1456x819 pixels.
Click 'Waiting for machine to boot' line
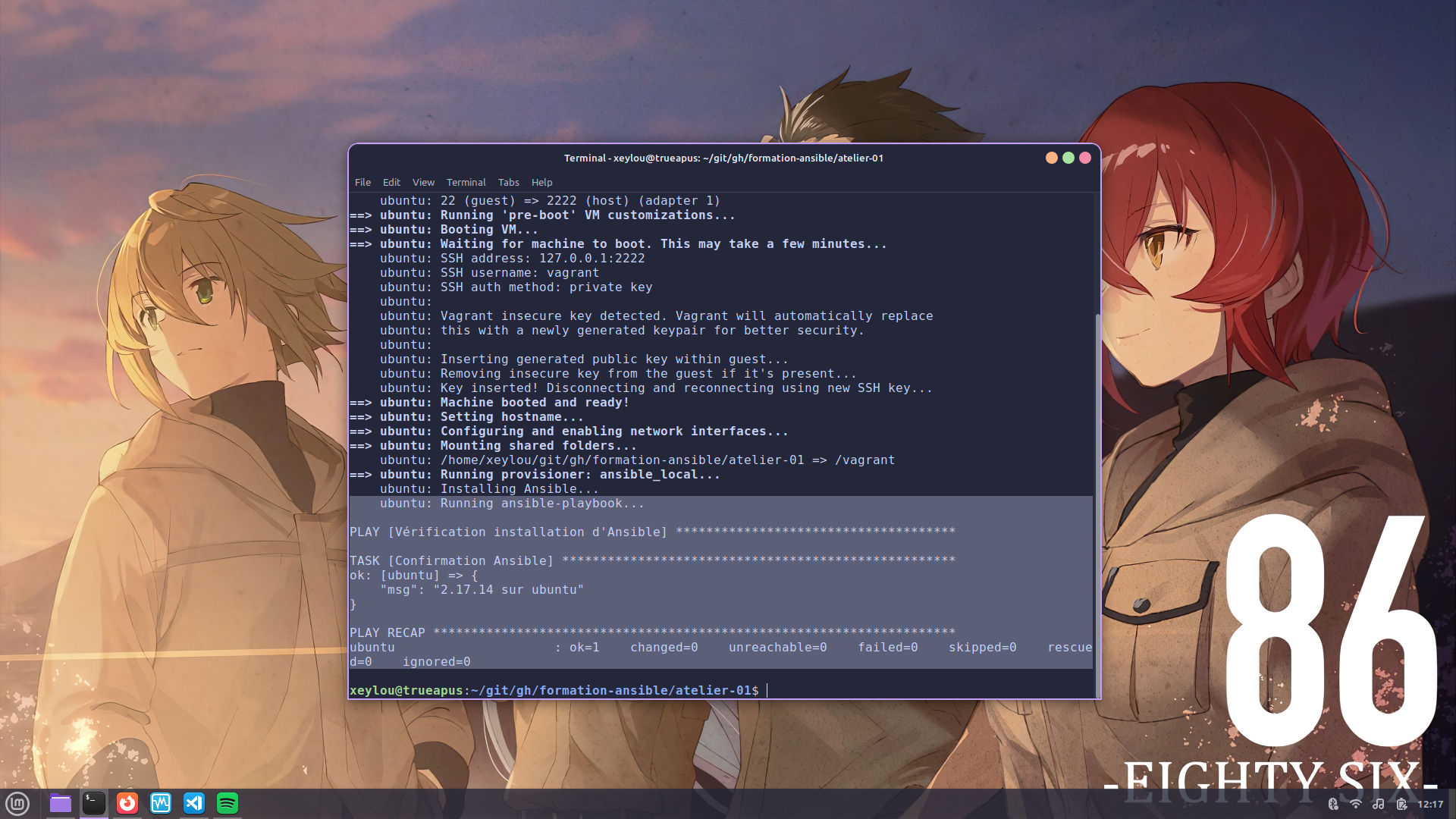coord(618,243)
